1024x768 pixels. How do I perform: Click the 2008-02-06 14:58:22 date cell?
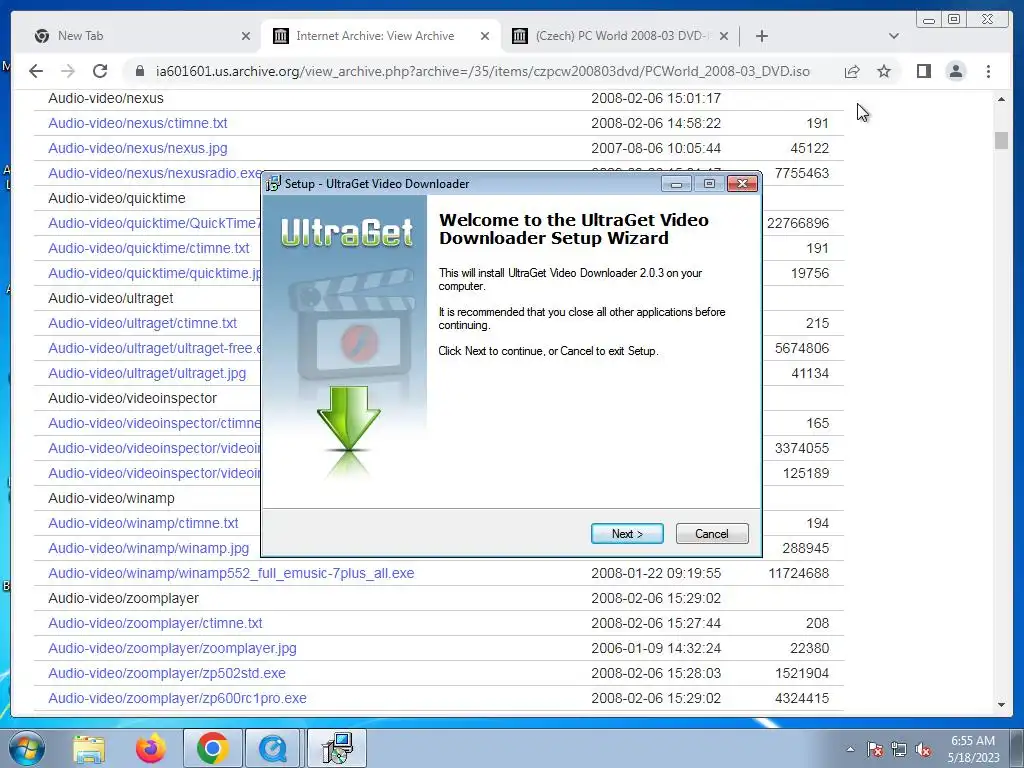click(x=656, y=123)
